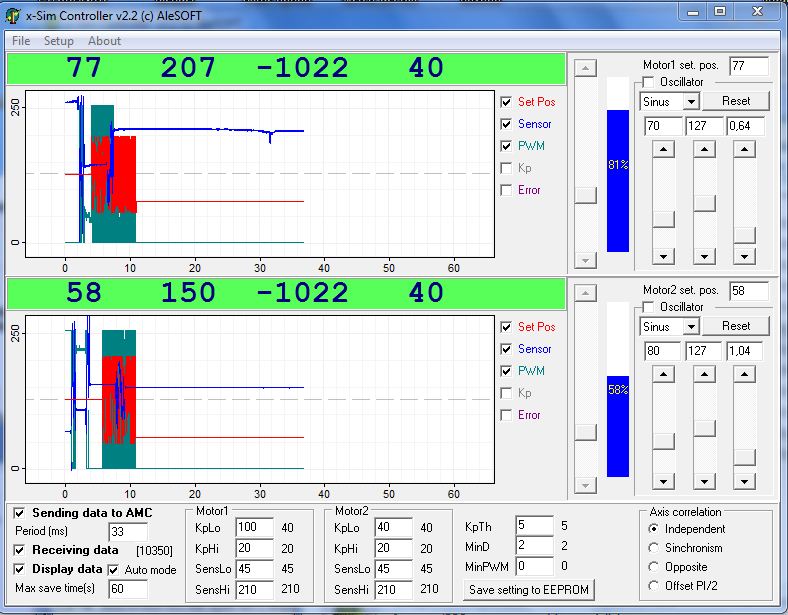Click Motor2 position scrollbar thumb
The image size is (788, 615).
[x=585, y=432]
